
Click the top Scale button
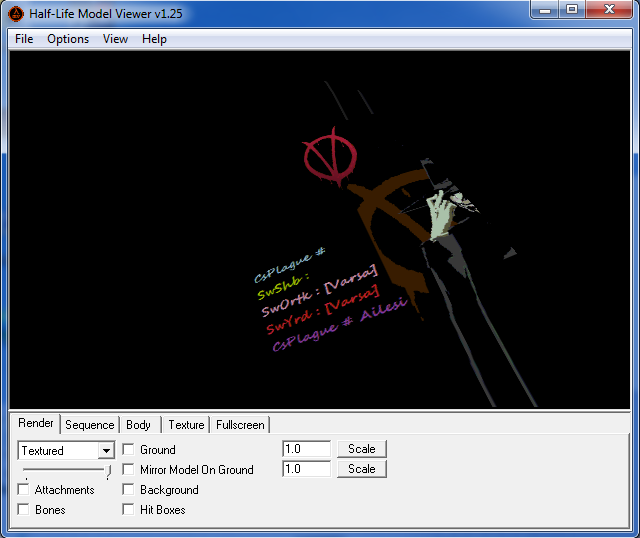pyautogui.click(x=361, y=449)
